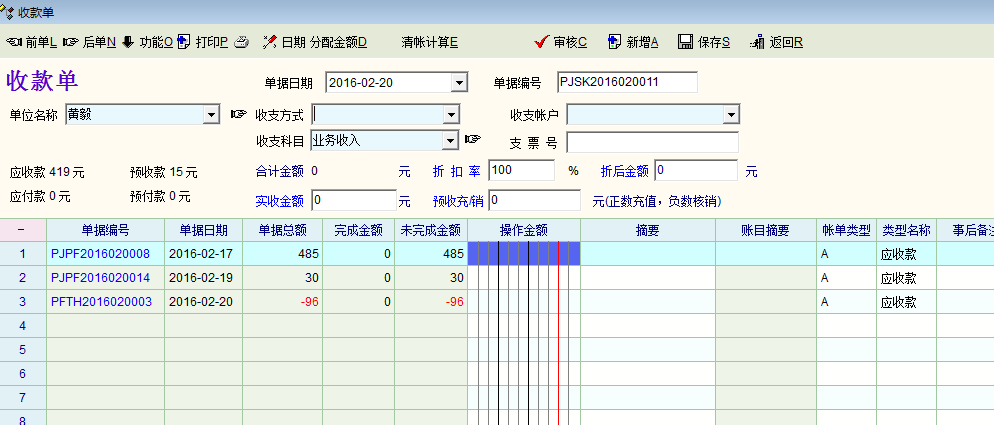Viewport: 994px width, 425px height.
Task: Click the 功能 down-arrow icon
Action: [128, 42]
